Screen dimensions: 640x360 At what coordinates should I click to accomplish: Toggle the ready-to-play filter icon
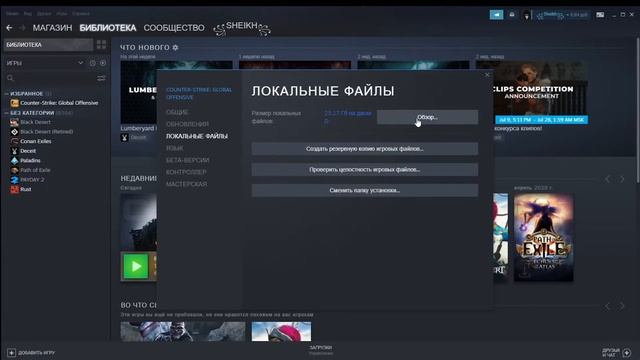pyautogui.click(x=103, y=63)
